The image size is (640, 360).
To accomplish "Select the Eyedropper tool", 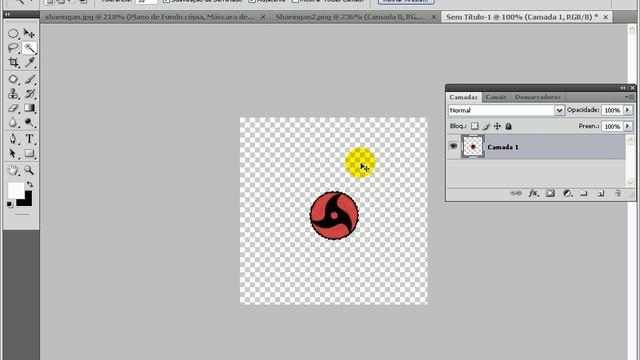I will click(x=29, y=62).
